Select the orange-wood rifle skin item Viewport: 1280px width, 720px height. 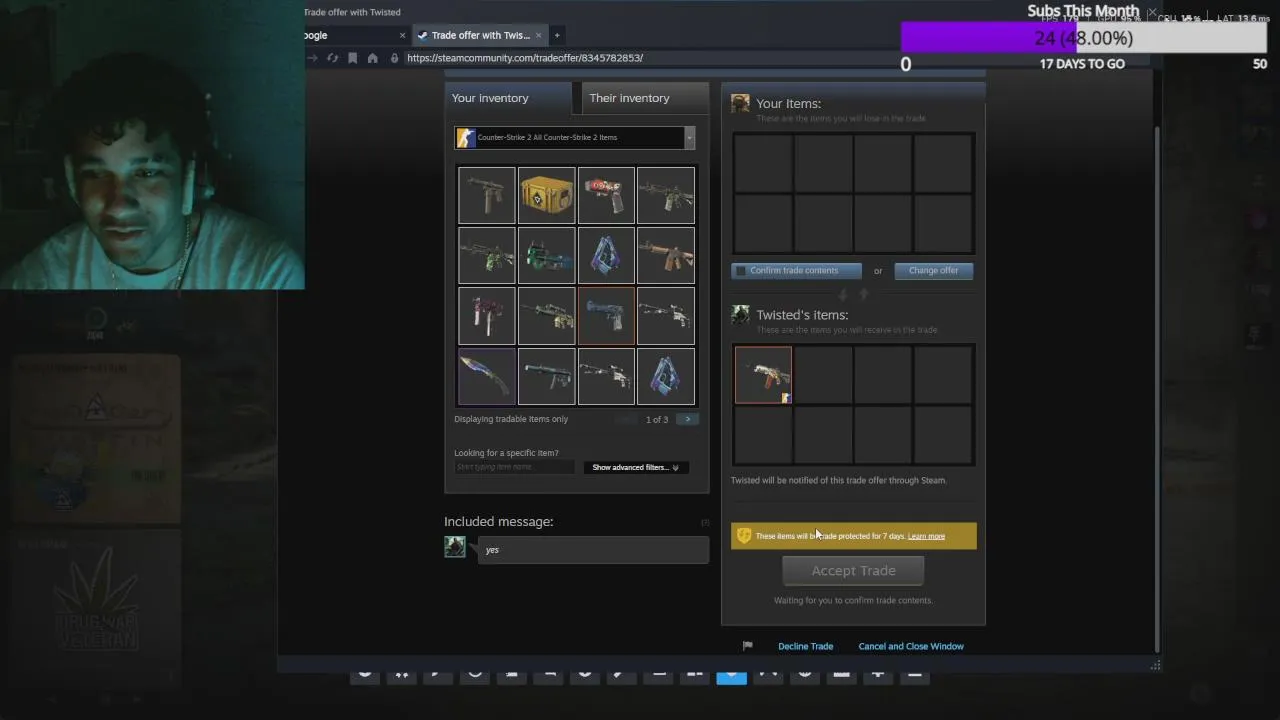tap(666, 255)
